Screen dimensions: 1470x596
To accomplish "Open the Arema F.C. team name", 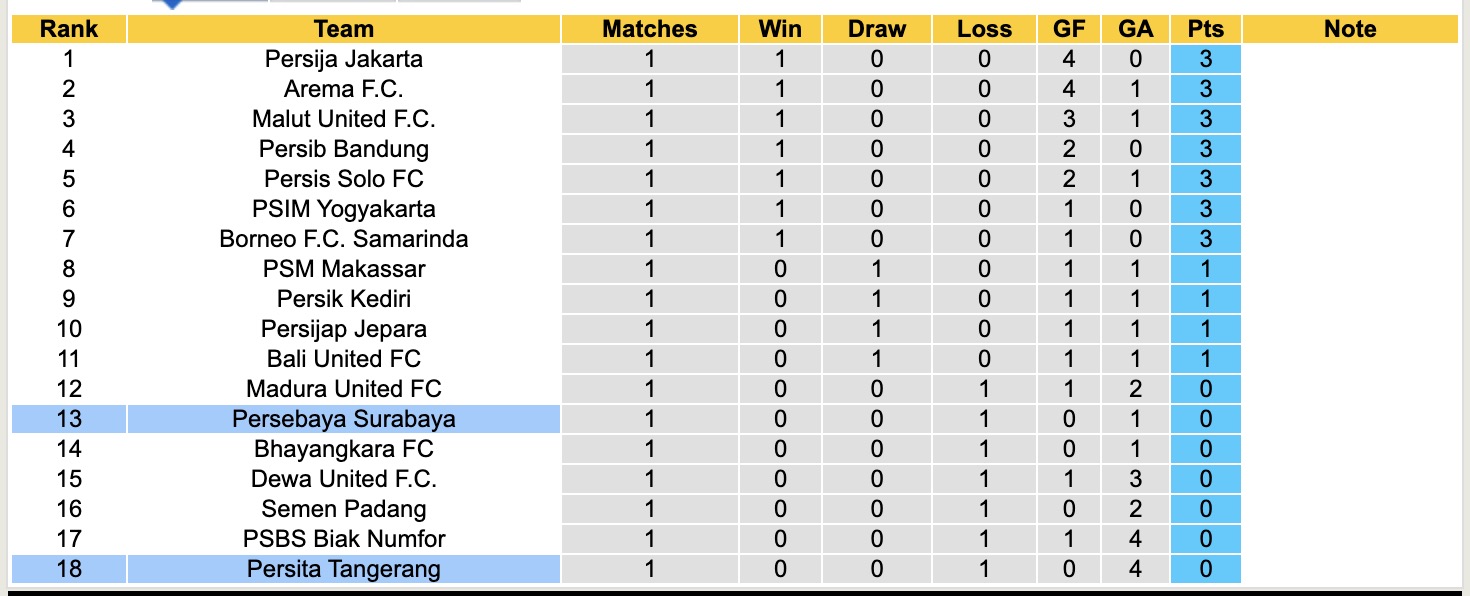I will (x=343, y=89).
